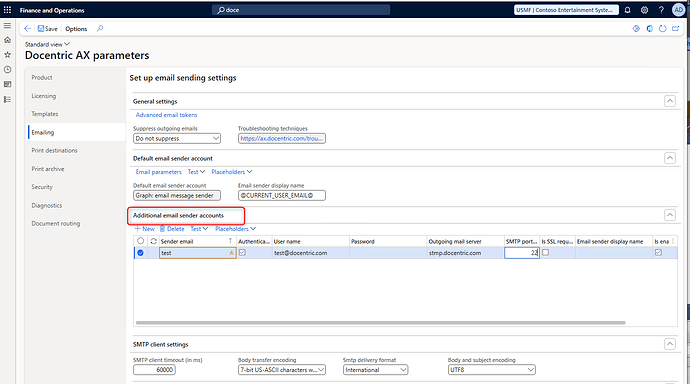Expand the Standard view selector

coord(47,44)
